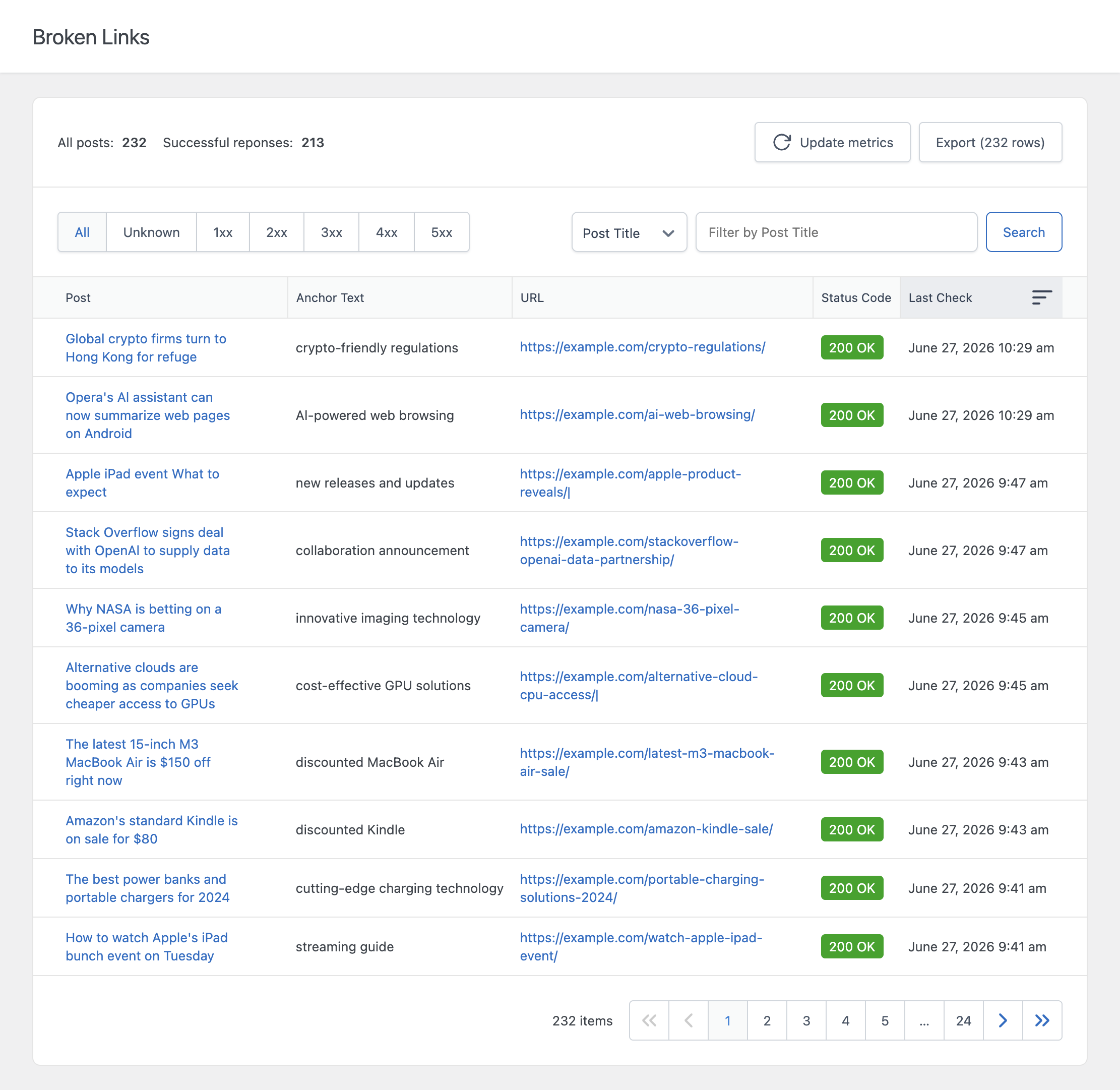This screenshot has height=1090, width=1120.
Task: Click the 200 OK badge in crypto-regulations row
Action: click(x=851, y=347)
